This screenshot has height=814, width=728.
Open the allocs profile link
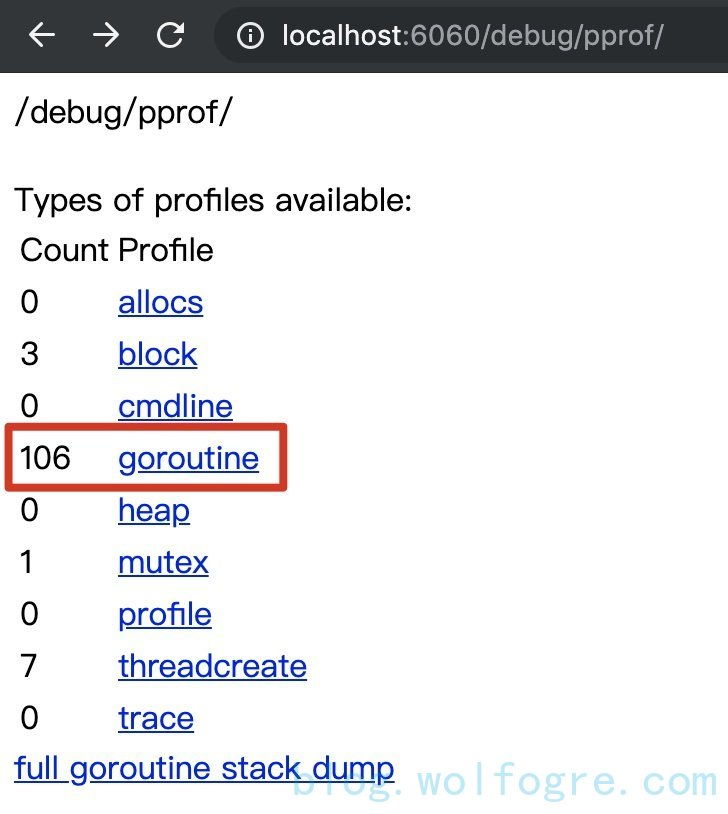(160, 302)
